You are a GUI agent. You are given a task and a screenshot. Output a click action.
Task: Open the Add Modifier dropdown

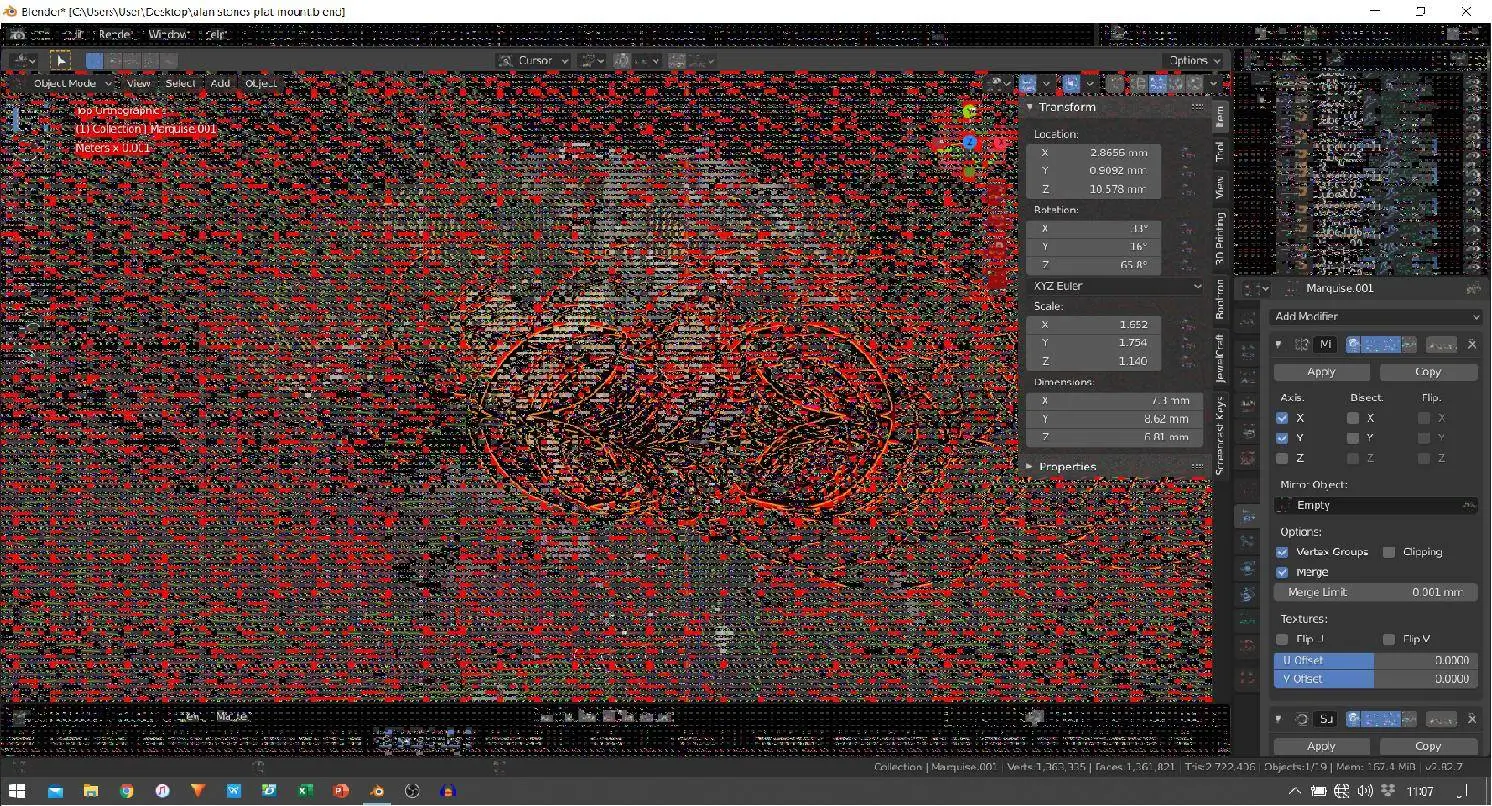pyautogui.click(x=1375, y=316)
